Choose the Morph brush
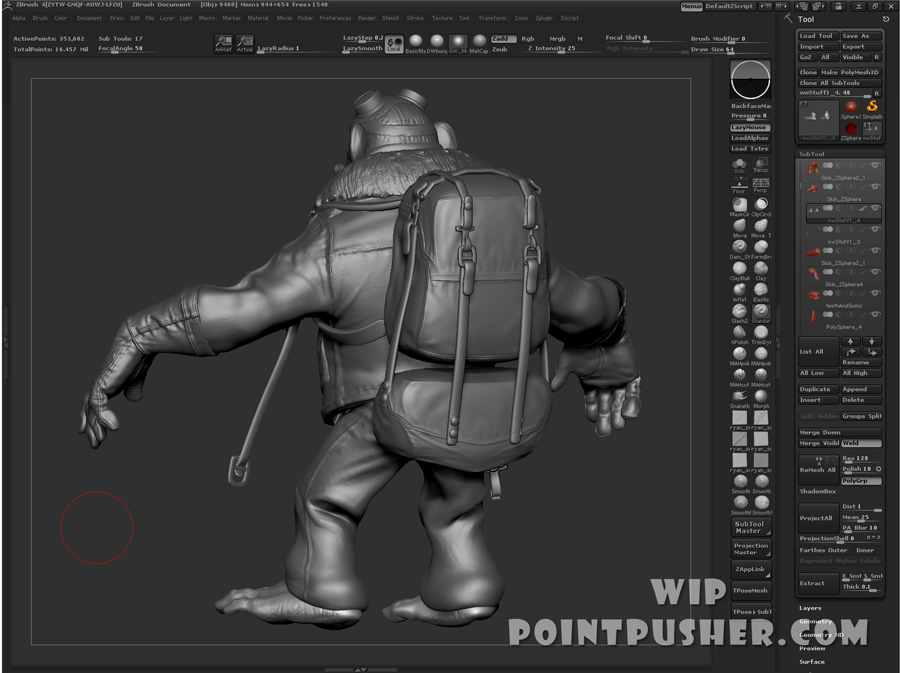The width and height of the screenshot is (900, 673). click(x=761, y=398)
